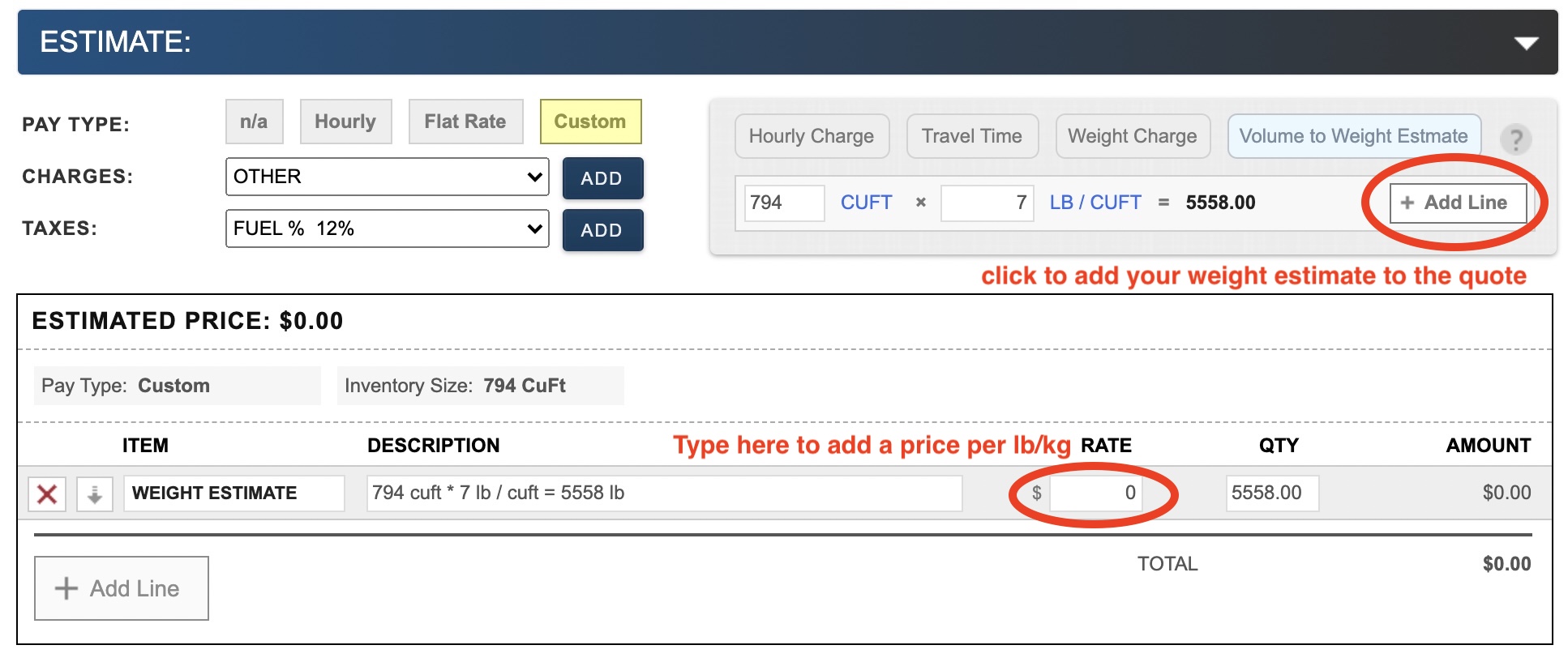
Task: Open the Charges OTHER dropdown
Action: tap(387, 177)
